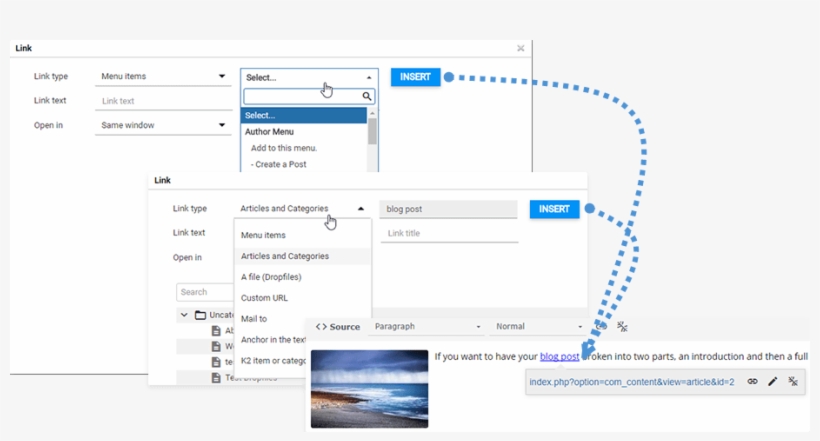Viewport: 820px width, 441px height.
Task: Open the Same window dropdown
Action: point(163,125)
